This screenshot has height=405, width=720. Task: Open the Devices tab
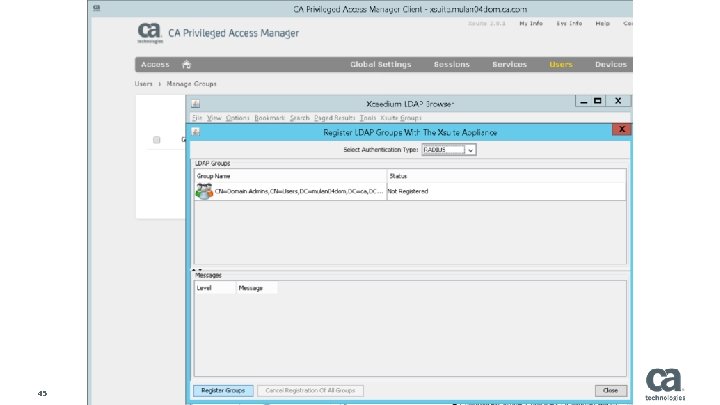(611, 64)
